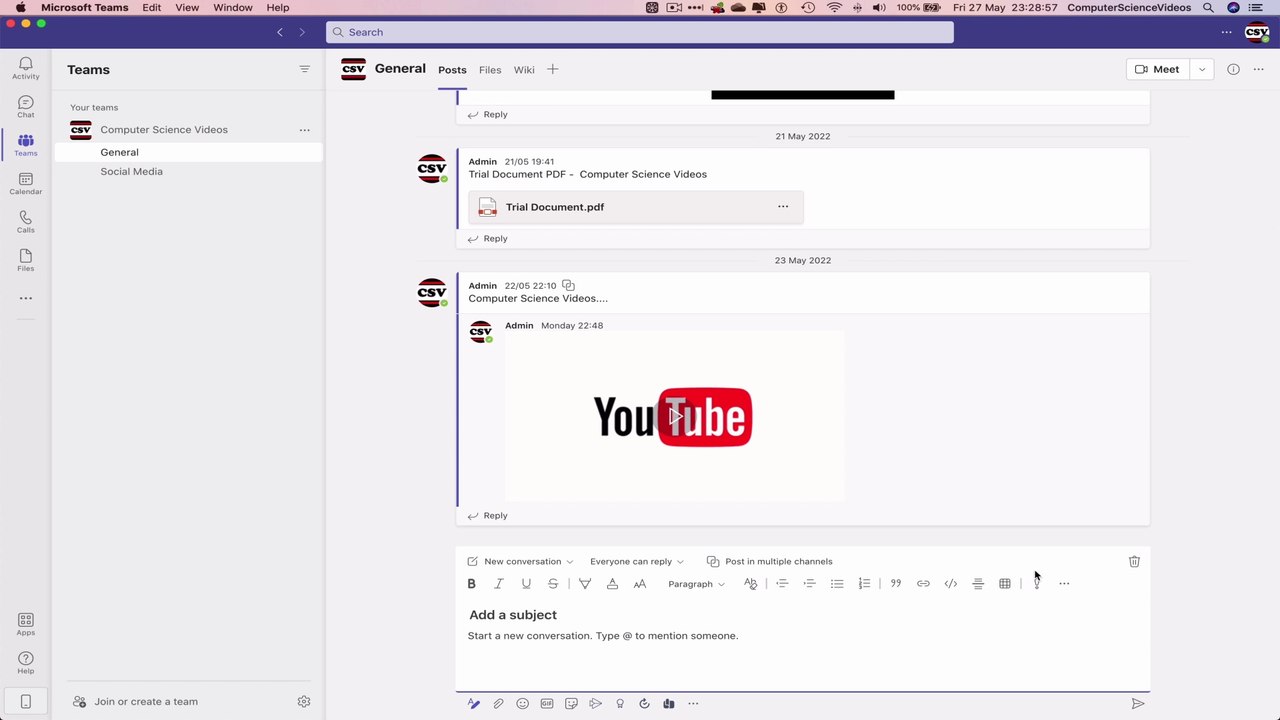The width and height of the screenshot is (1280, 720).
Task: Expand the Meet options arrow
Action: coord(1202,70)
